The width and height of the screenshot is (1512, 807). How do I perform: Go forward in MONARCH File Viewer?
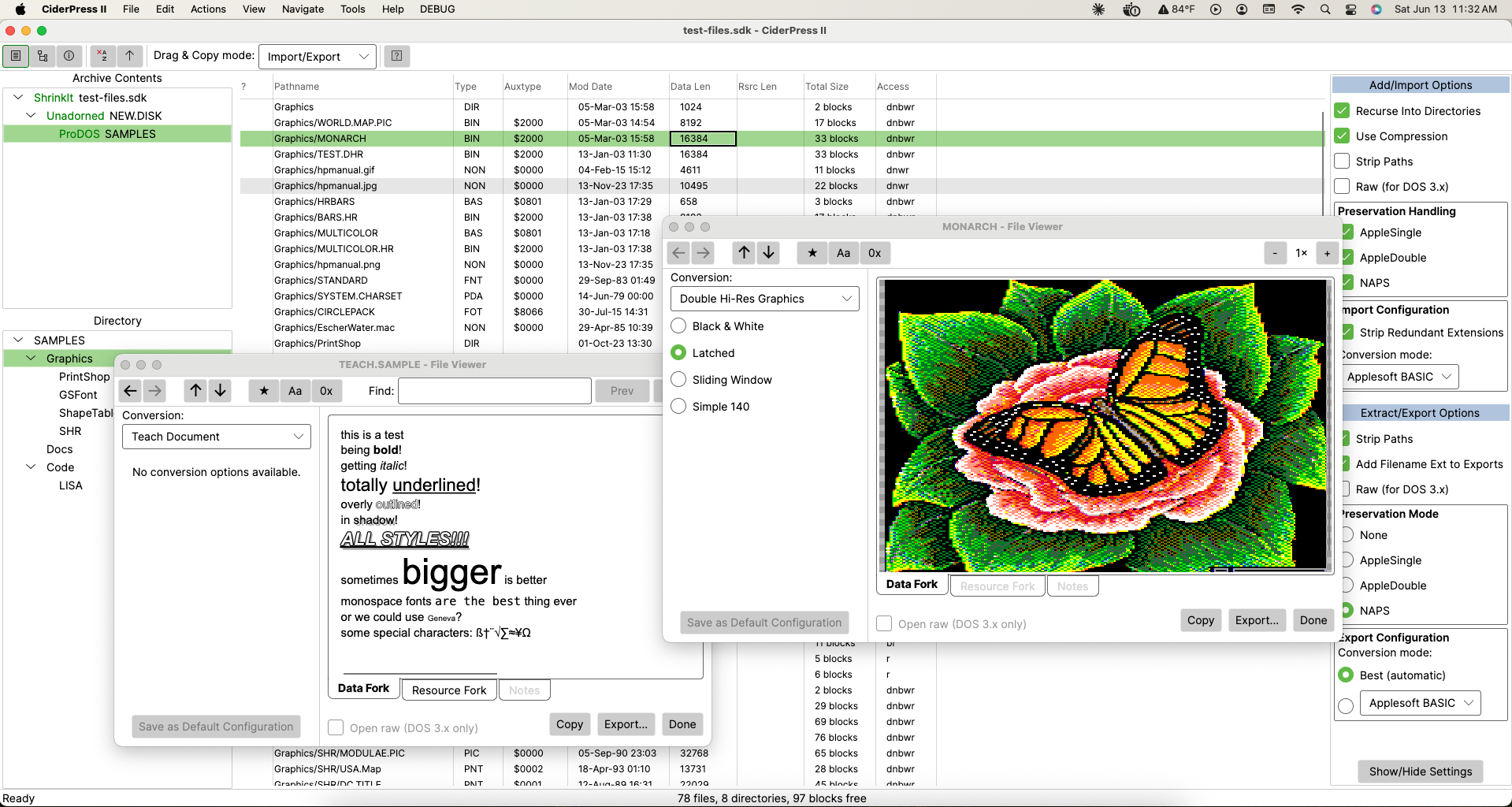click(x=704, y=253)
